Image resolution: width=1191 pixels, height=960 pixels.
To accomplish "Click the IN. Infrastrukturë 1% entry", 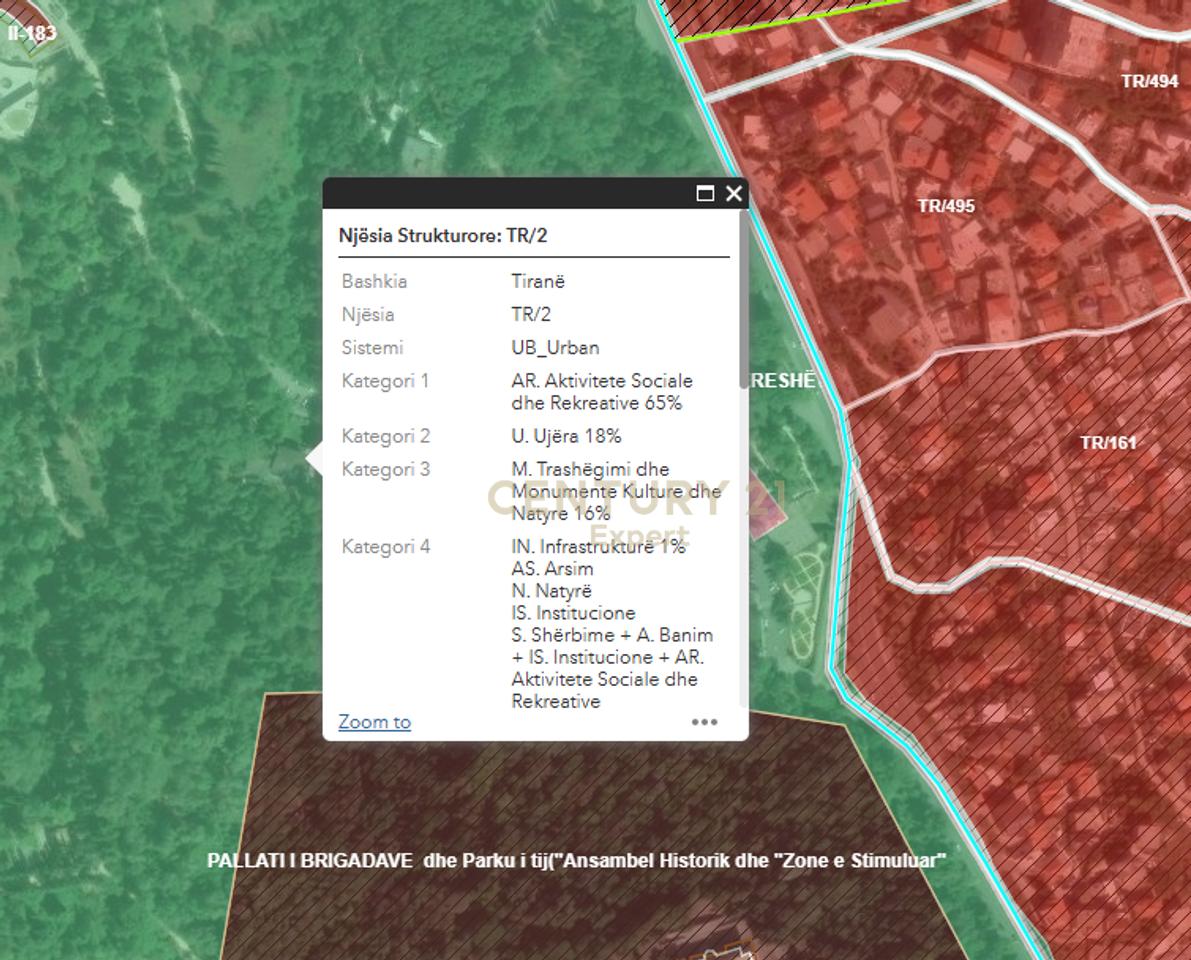I will pyautogui.click(x=599, y=546).
